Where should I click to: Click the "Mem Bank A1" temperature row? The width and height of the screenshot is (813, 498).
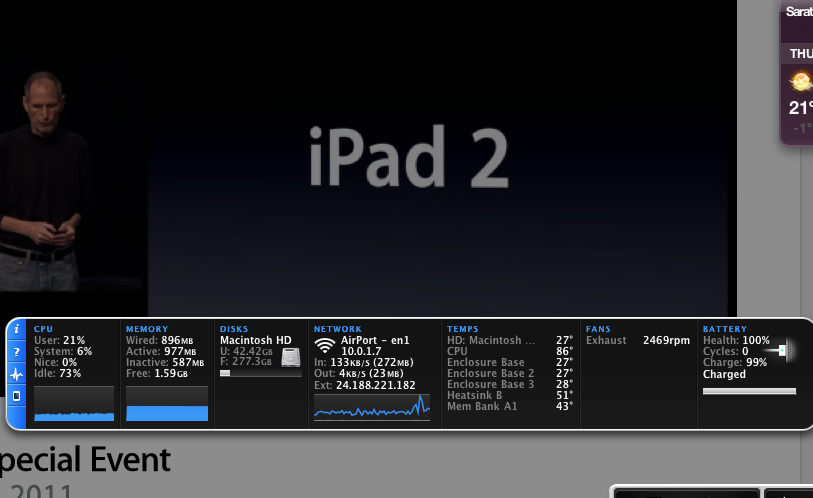click(x=510, y=406)
